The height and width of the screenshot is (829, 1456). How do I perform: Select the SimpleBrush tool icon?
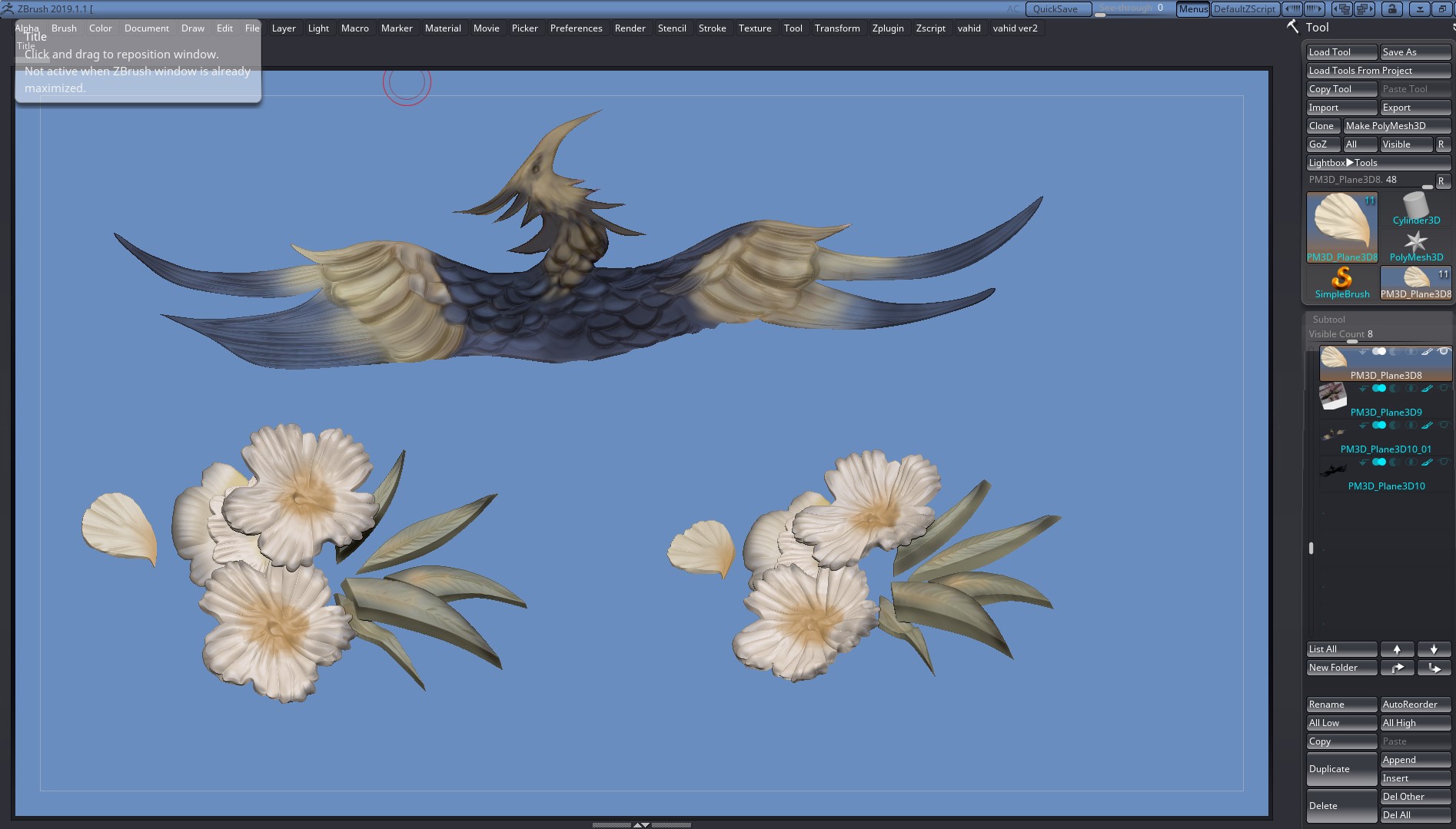(x=1342, y=283)
